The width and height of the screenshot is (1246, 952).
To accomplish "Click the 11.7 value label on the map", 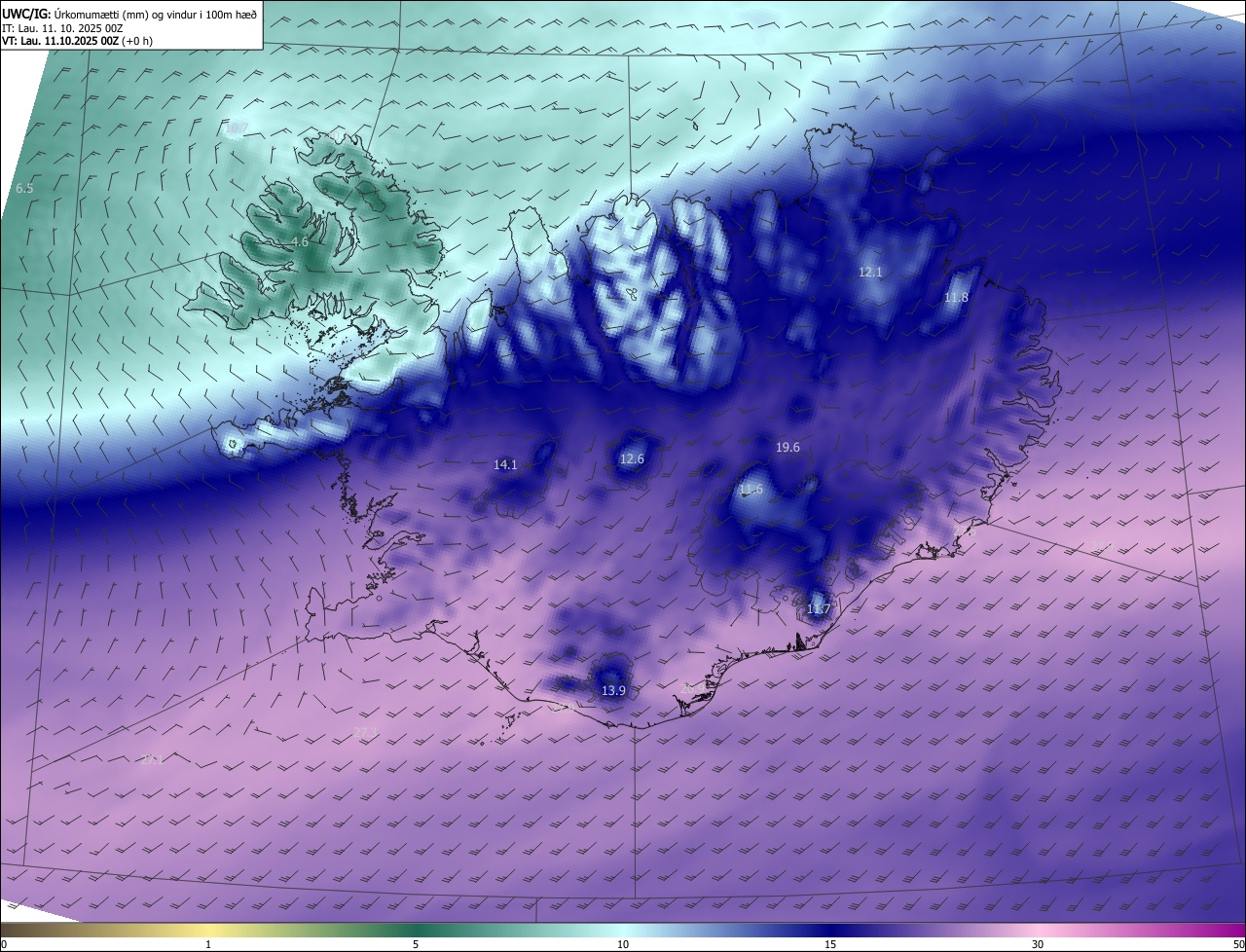I will pyautogui.click(x=819, y=609).
